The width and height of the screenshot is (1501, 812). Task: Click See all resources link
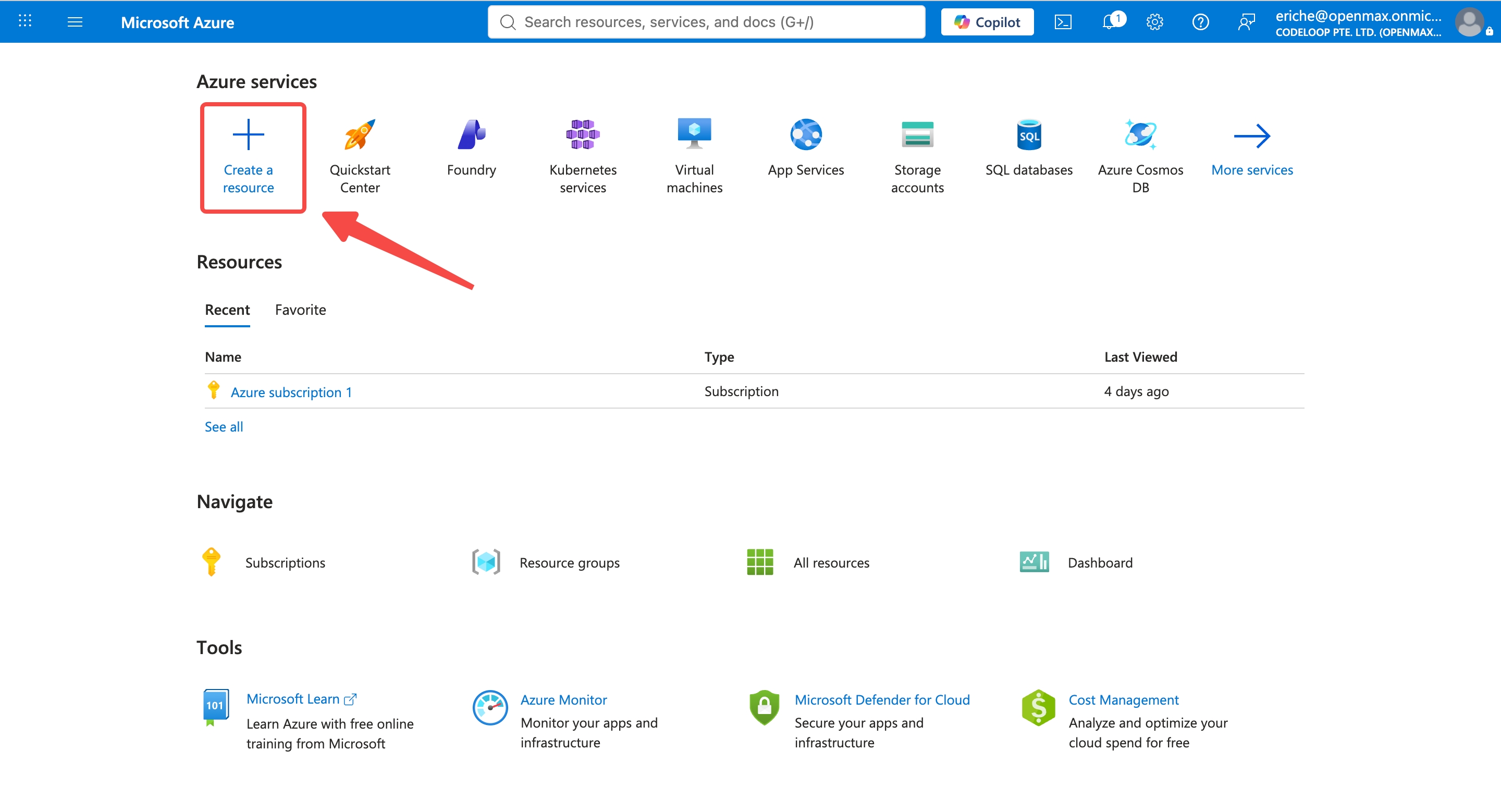coord(224,427)
